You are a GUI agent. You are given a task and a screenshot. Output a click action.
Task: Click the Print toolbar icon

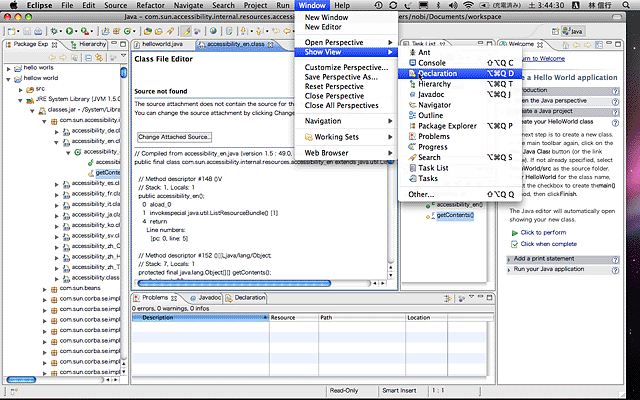click(x=38, y=31)
